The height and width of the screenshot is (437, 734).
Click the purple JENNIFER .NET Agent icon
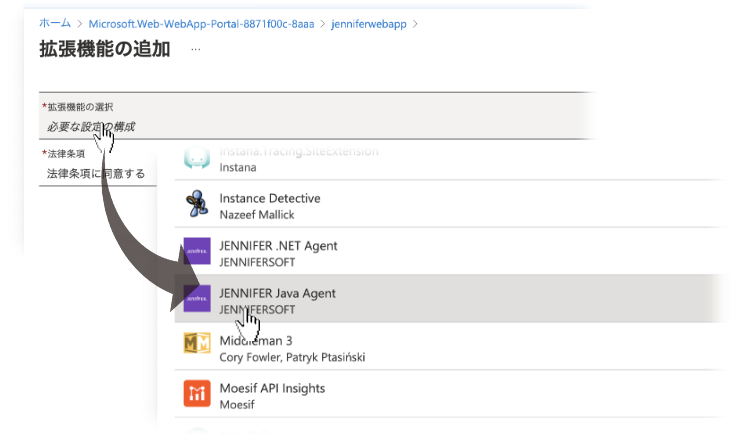tap(196, 251)
